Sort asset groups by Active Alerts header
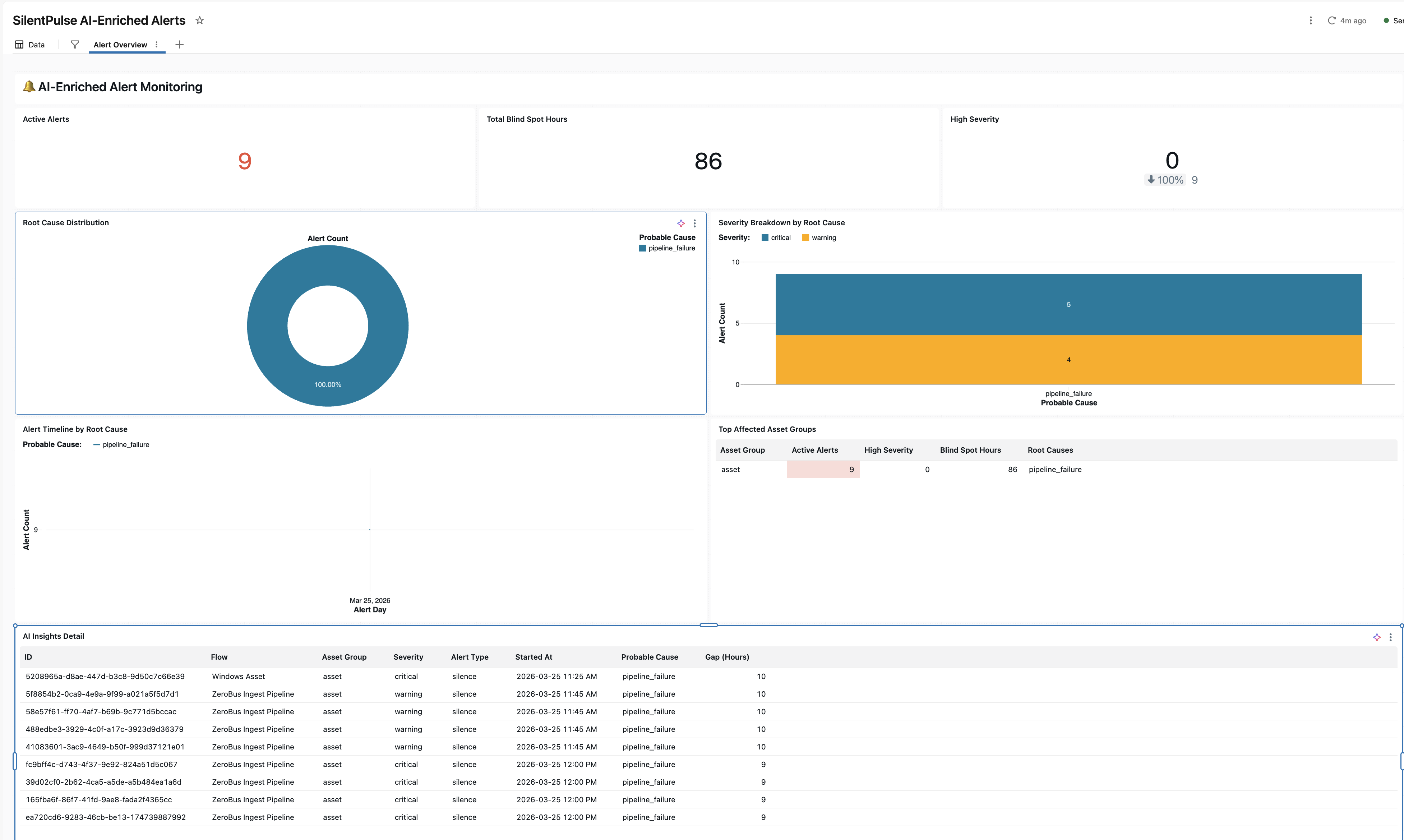Image resolution: width=1404 pixels, height=840 pixels. [x=815, y=450]
